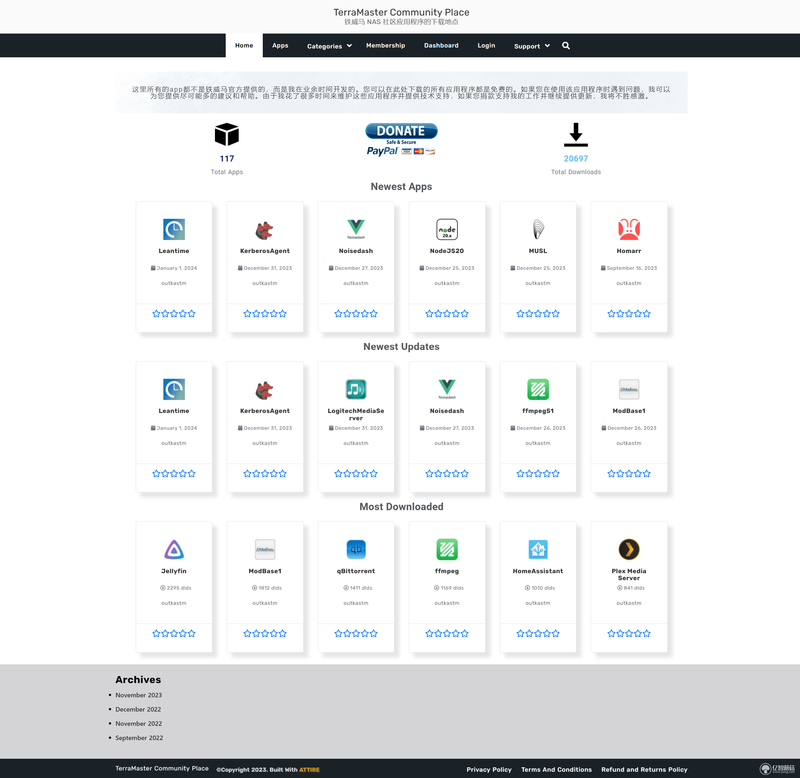Open the MUSL app icon
Viewport: 800px width, 778px height.
[x=538, y=230]
